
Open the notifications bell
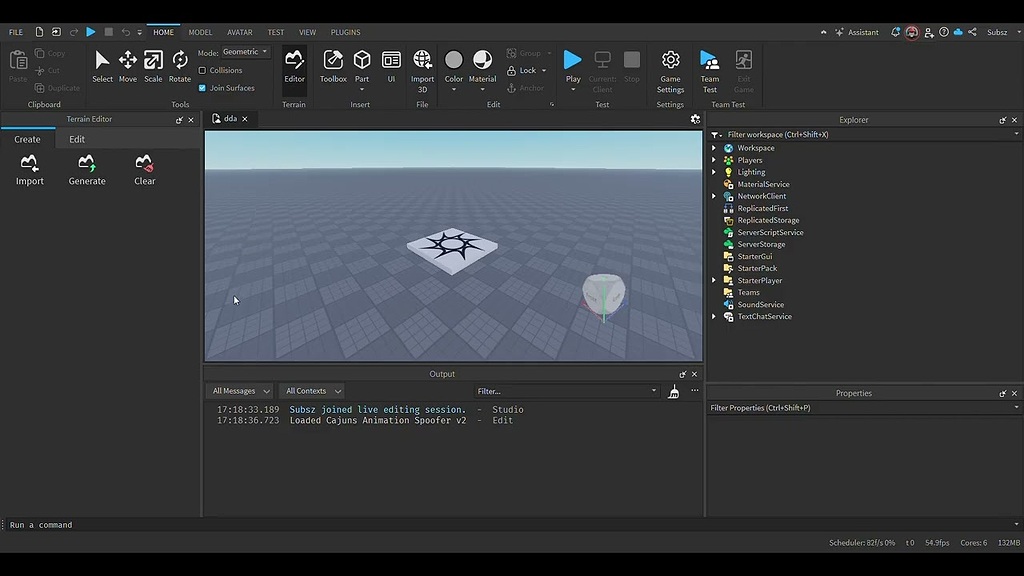[x=895, y=32]
